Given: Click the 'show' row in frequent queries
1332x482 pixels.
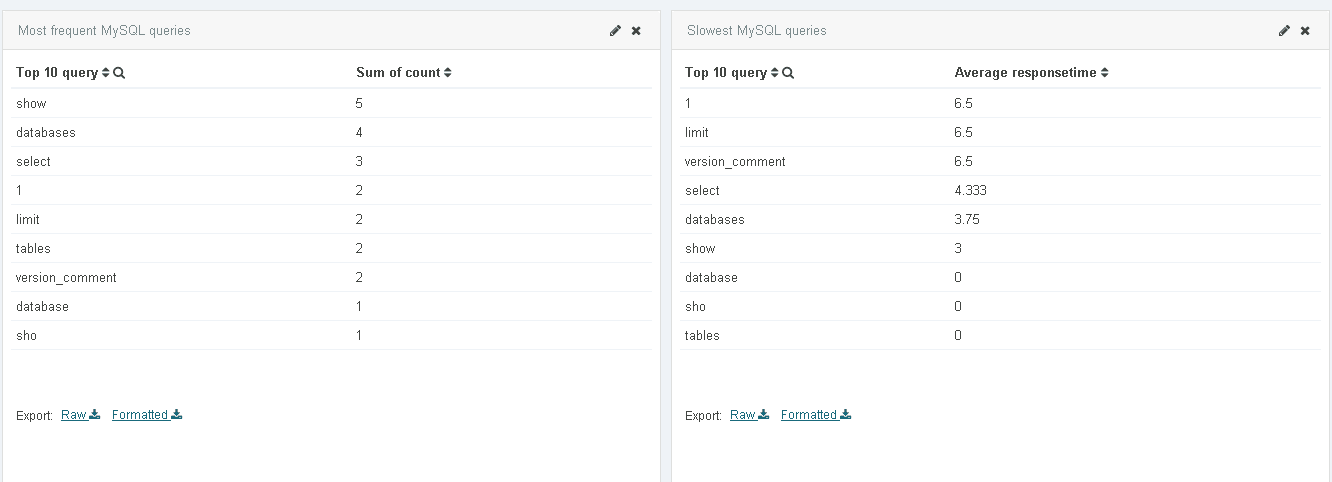Looking at the screenshot, I should tap(32, 104).
